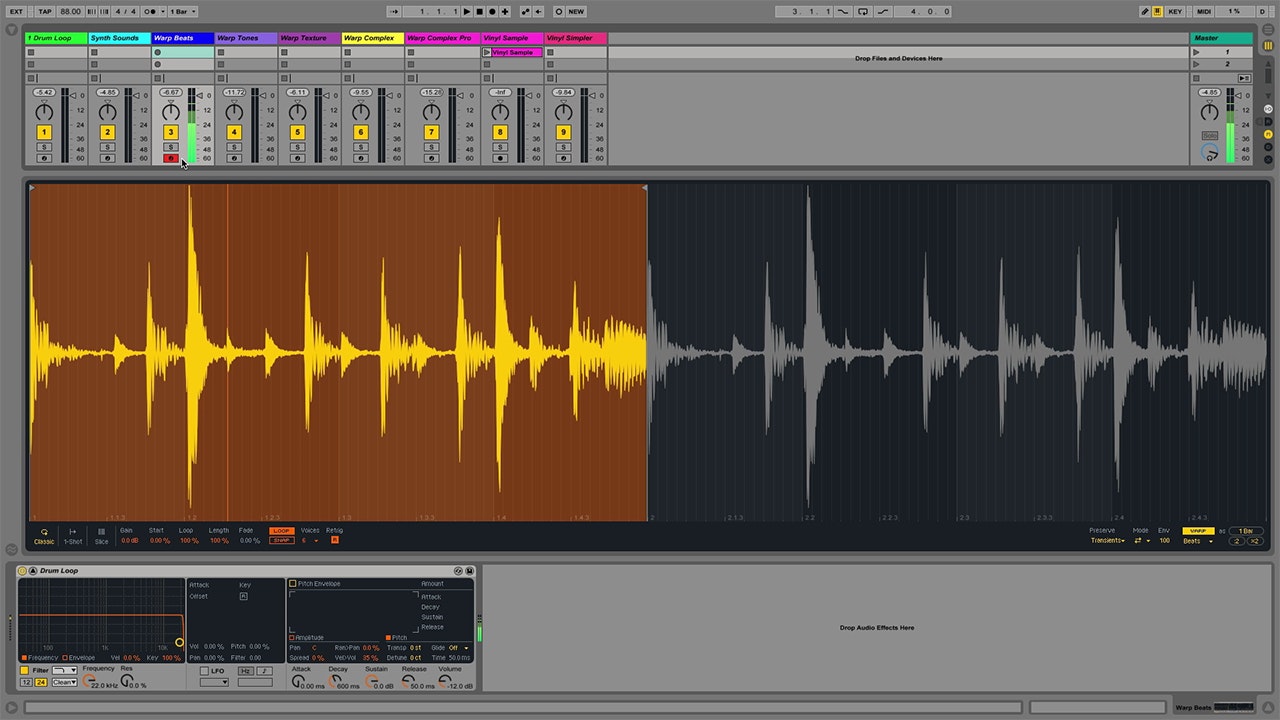Toggle the Loop switch in the Sample box

tap(281, 531)
